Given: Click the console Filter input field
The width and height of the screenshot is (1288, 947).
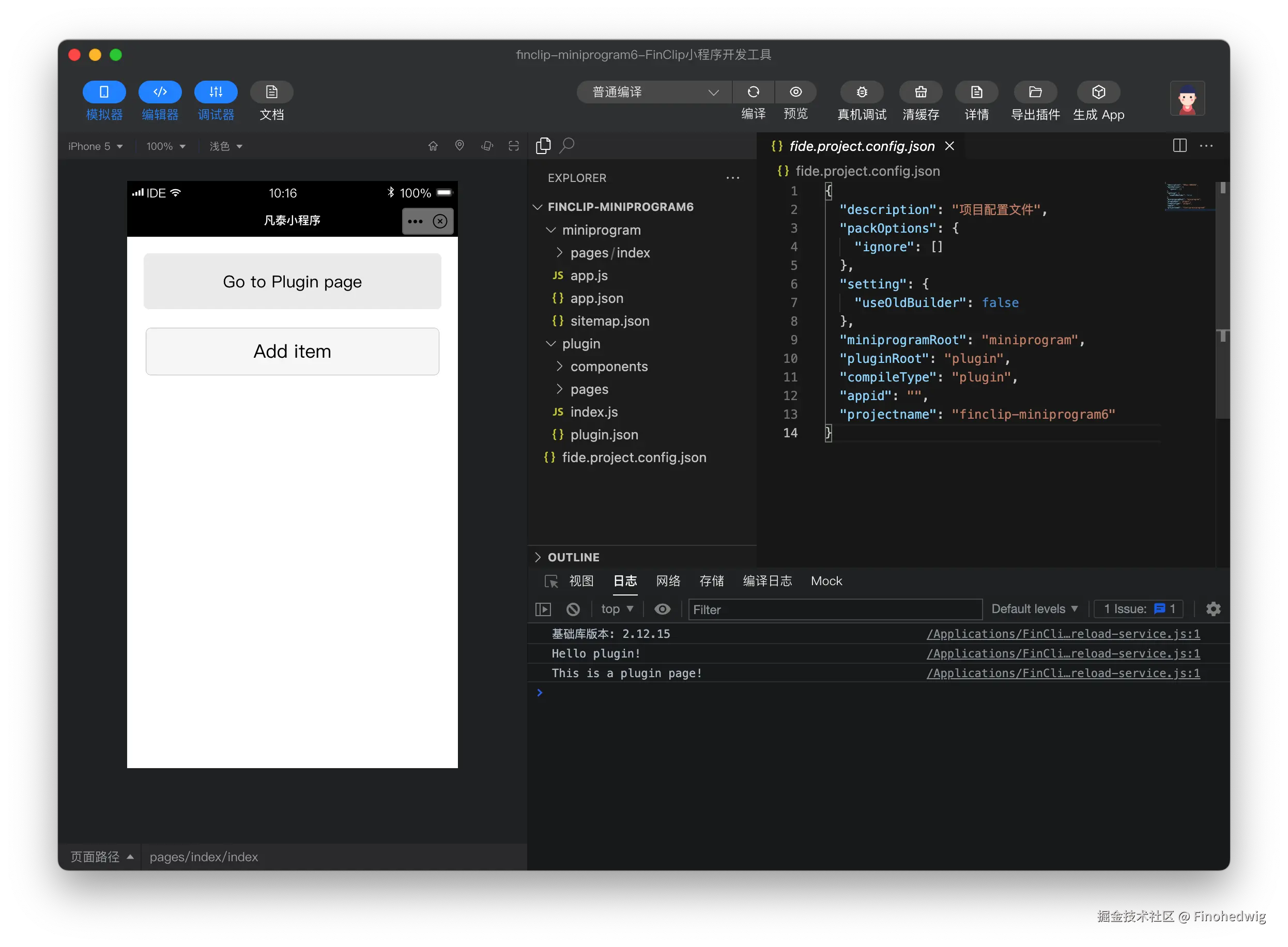Looking at the screenshot, I should tap(834, 609).
